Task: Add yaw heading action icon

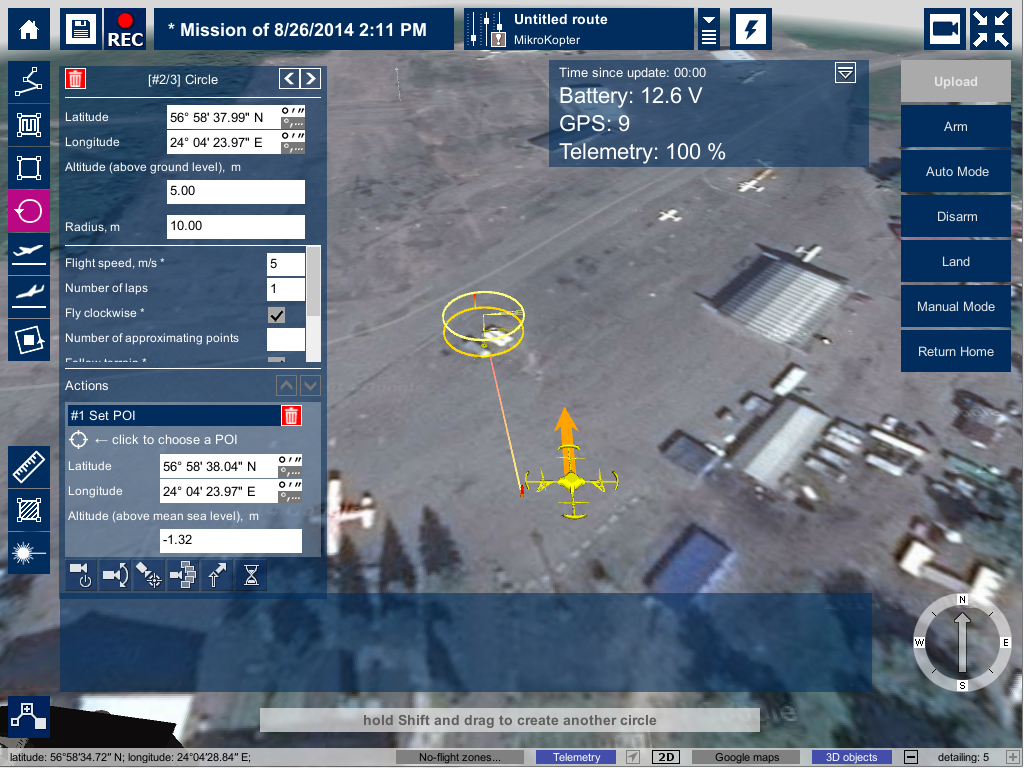Action: pyautogui.click(x=217, y=575)
